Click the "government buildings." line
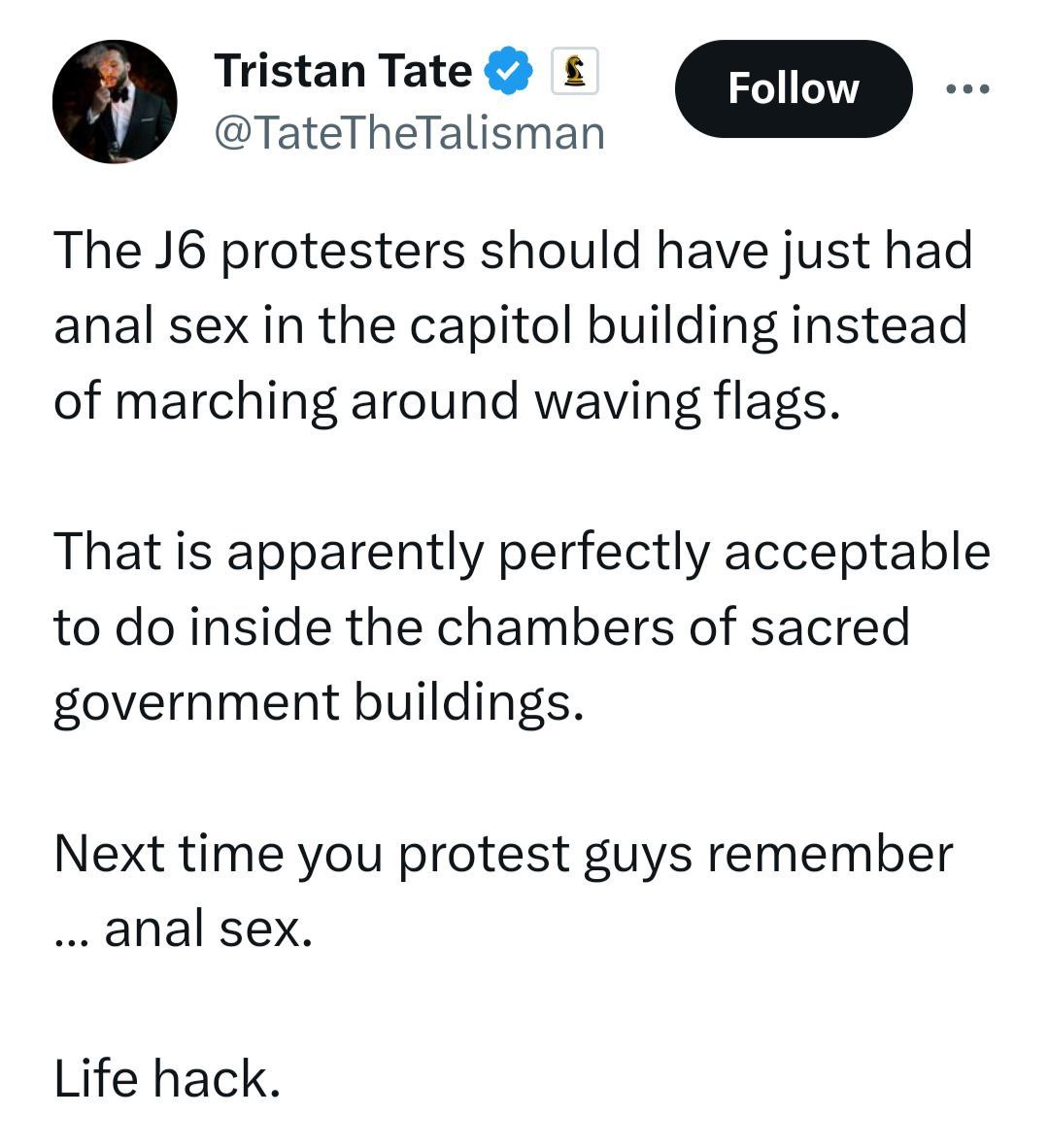 (319, 702)
